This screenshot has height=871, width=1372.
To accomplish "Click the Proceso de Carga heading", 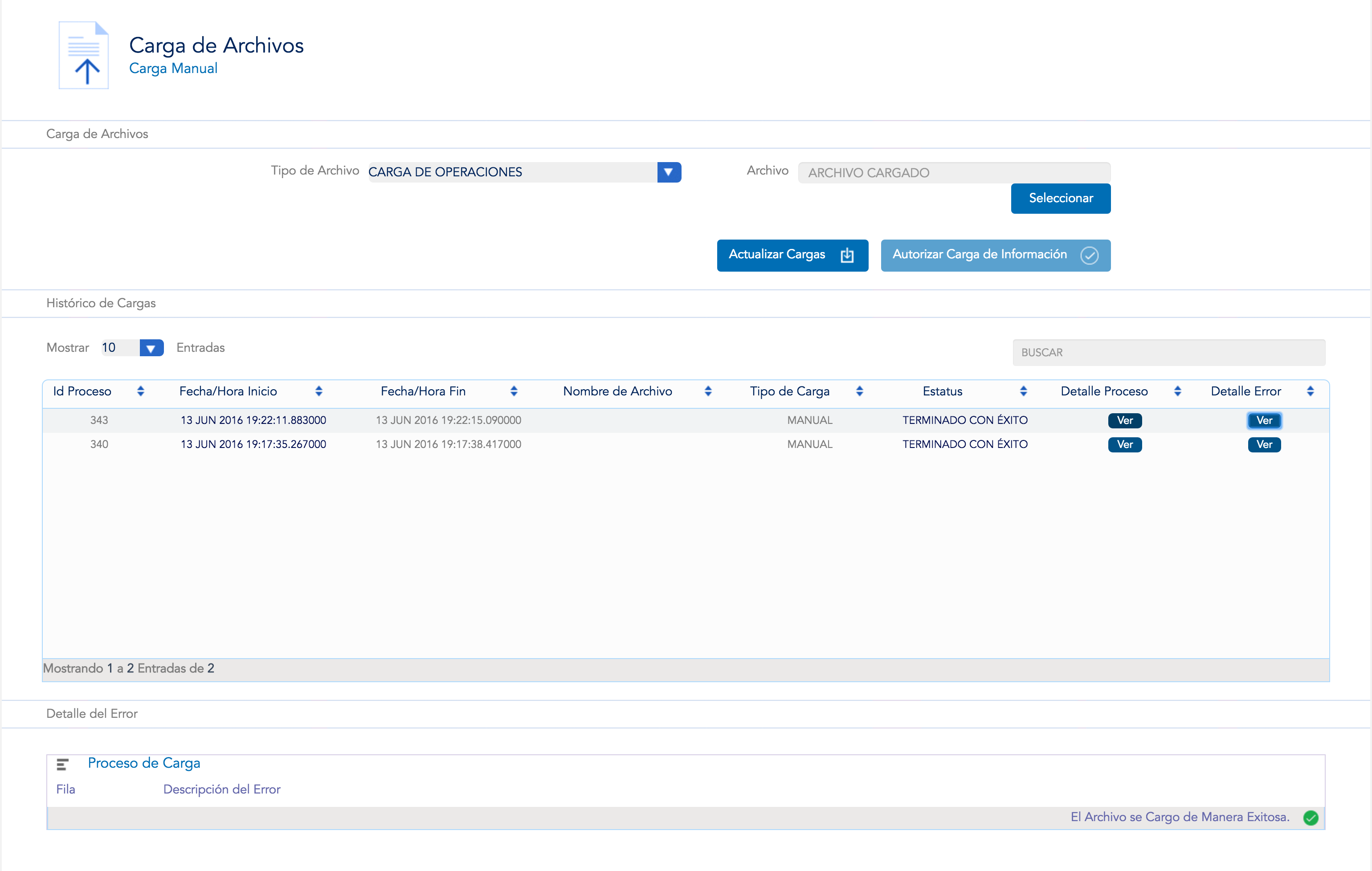I will [x=144, y=763].
